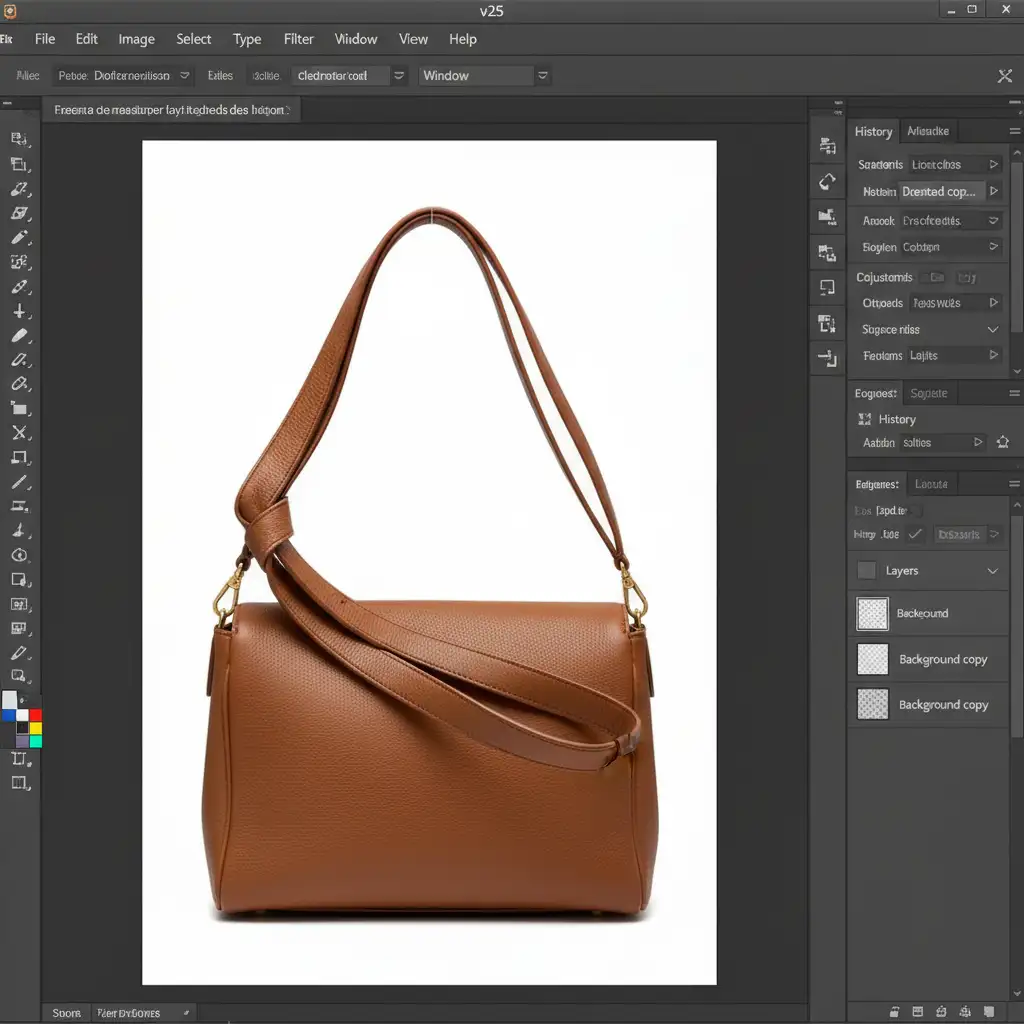Toggle the checkbox beside the Layers header
The width and height of the screenshot is (1024, 1024).
coord(867,571)
